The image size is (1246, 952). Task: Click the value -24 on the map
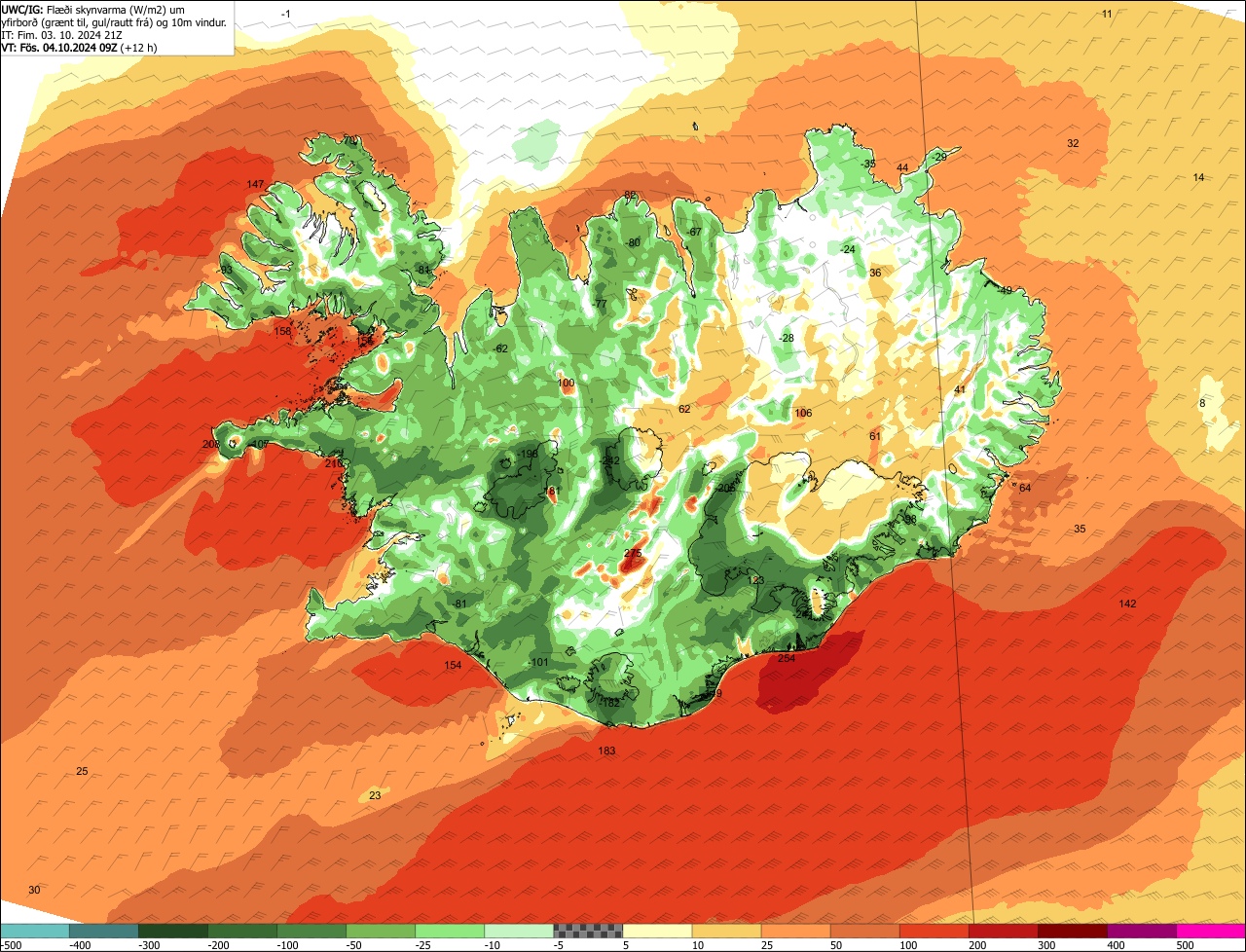click(x=847, y=250)
